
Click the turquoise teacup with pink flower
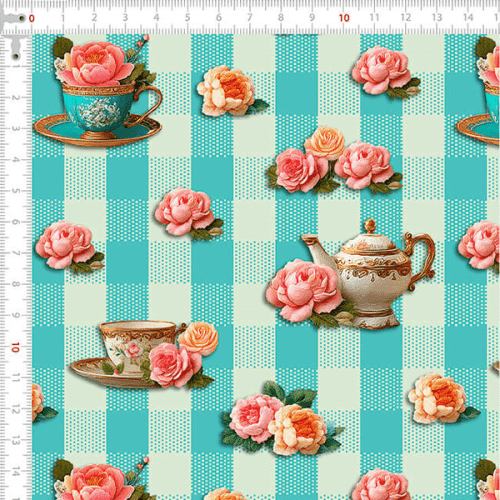click(x=98, y=92)
